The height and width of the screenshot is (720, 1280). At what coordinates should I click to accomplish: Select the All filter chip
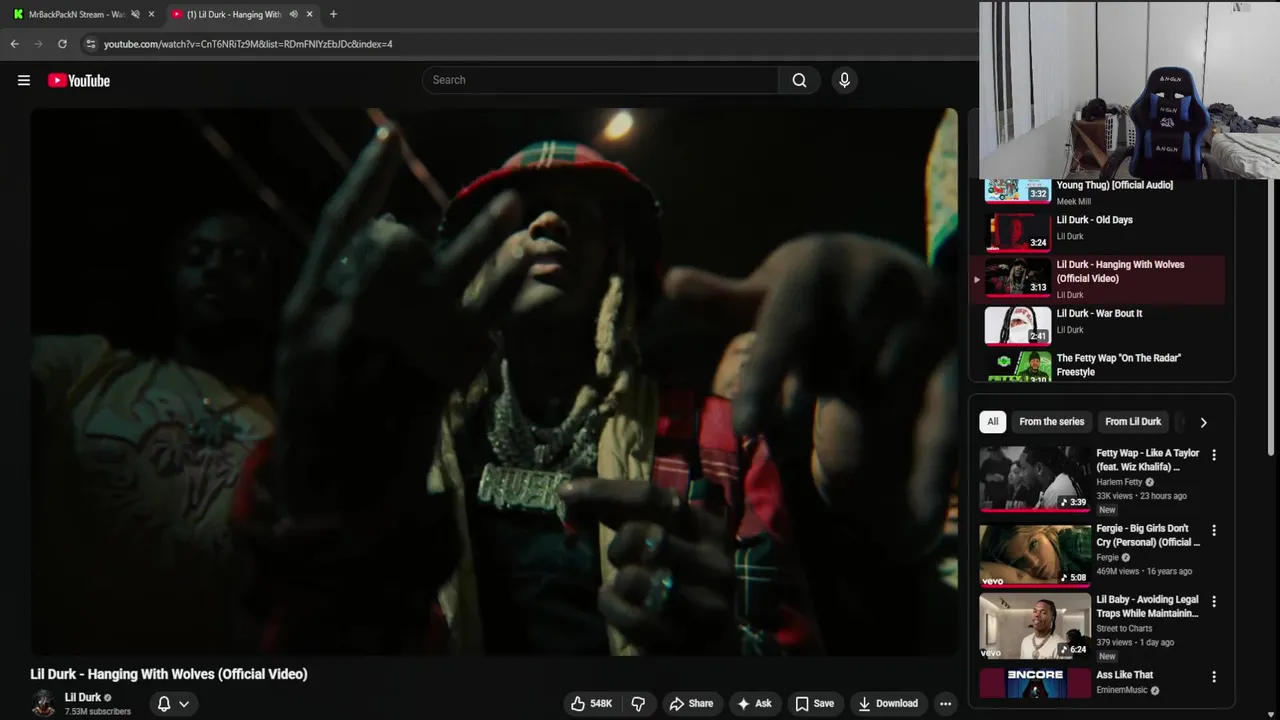point(992,422)
